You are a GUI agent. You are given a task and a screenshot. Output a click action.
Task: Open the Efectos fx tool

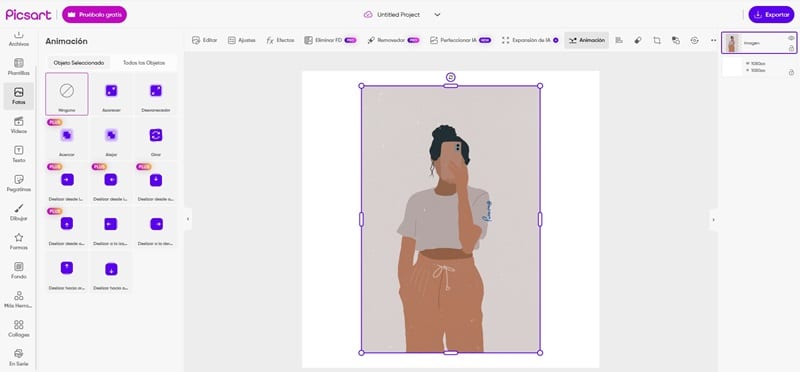pos(280,40)
